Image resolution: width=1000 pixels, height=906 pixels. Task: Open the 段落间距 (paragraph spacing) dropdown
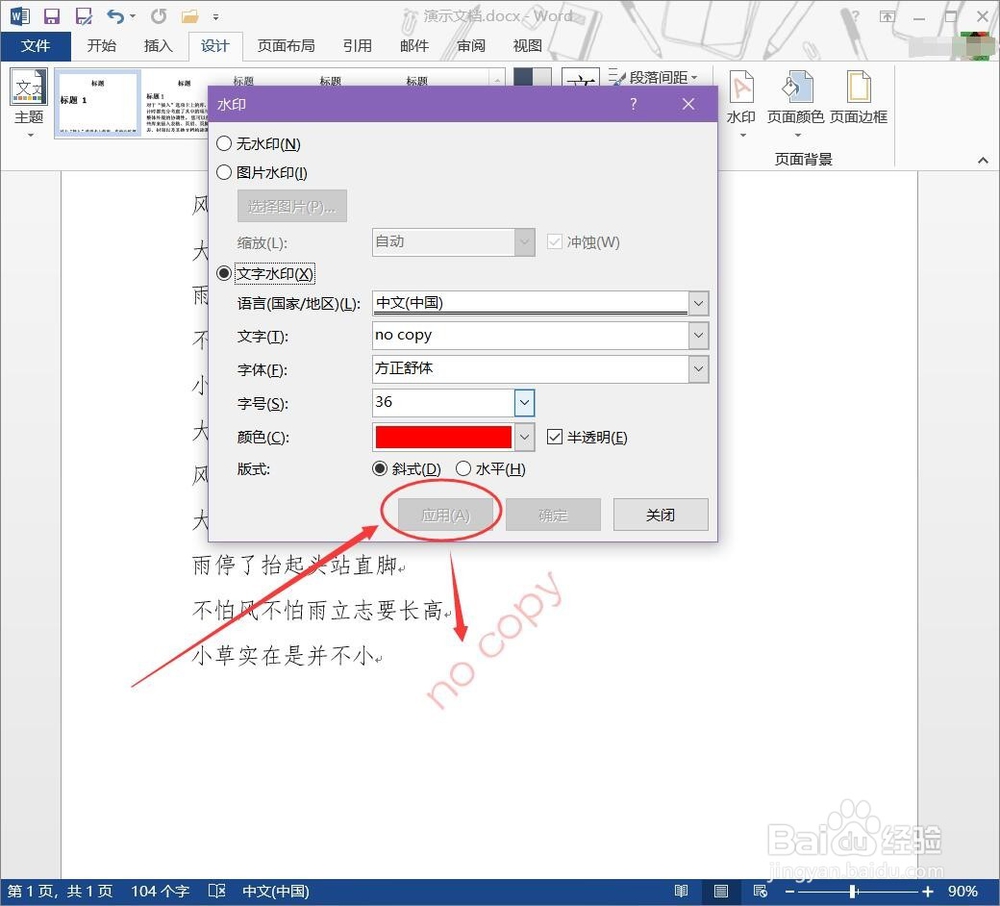pyautogui.click(x=660, y=77)
